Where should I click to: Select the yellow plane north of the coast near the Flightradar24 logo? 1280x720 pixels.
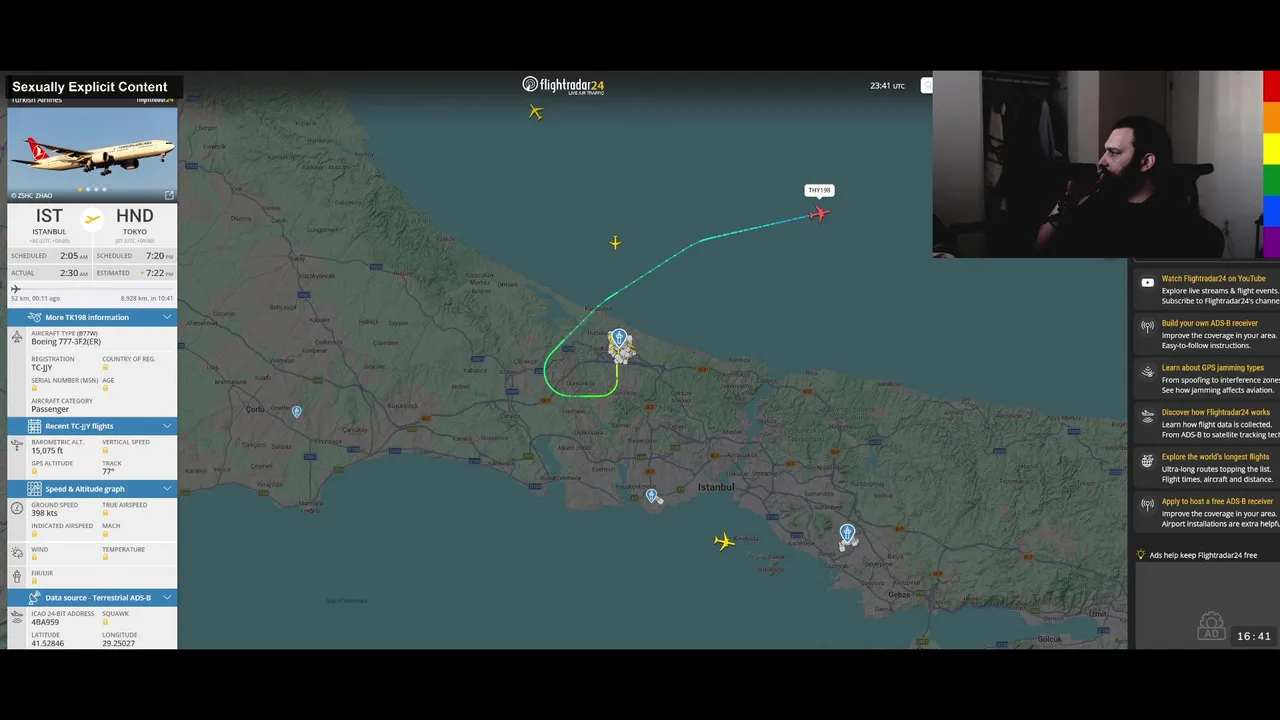coord(536,112)
